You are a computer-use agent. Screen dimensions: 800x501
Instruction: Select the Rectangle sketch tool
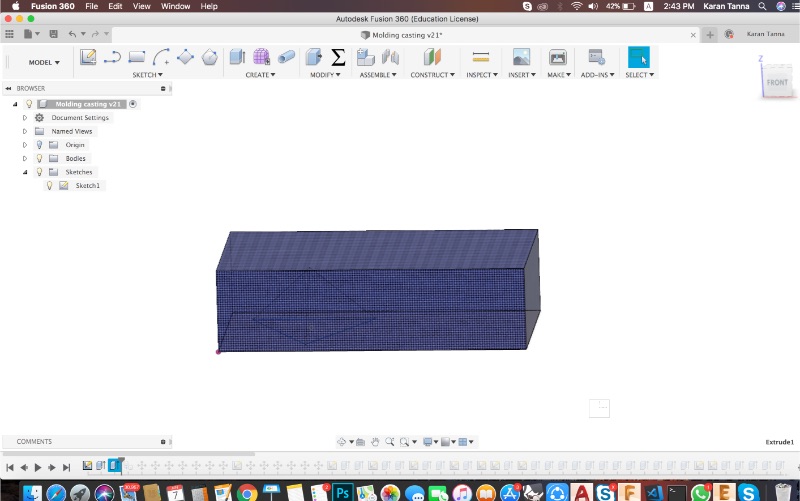(x=137, y=57)
